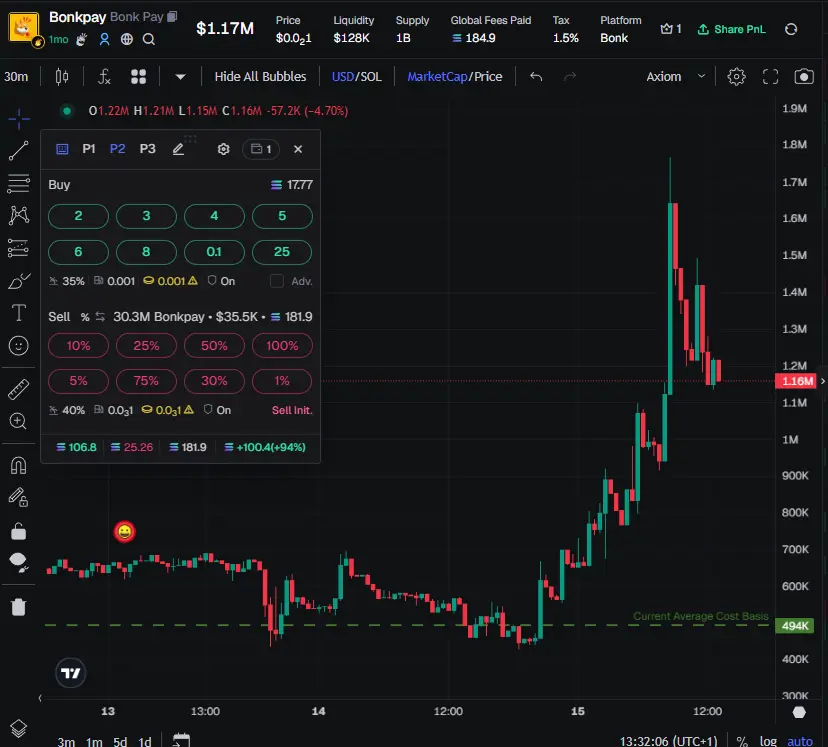828x747 pixels.
Task: Select the 3m date range
Action: 66,741
